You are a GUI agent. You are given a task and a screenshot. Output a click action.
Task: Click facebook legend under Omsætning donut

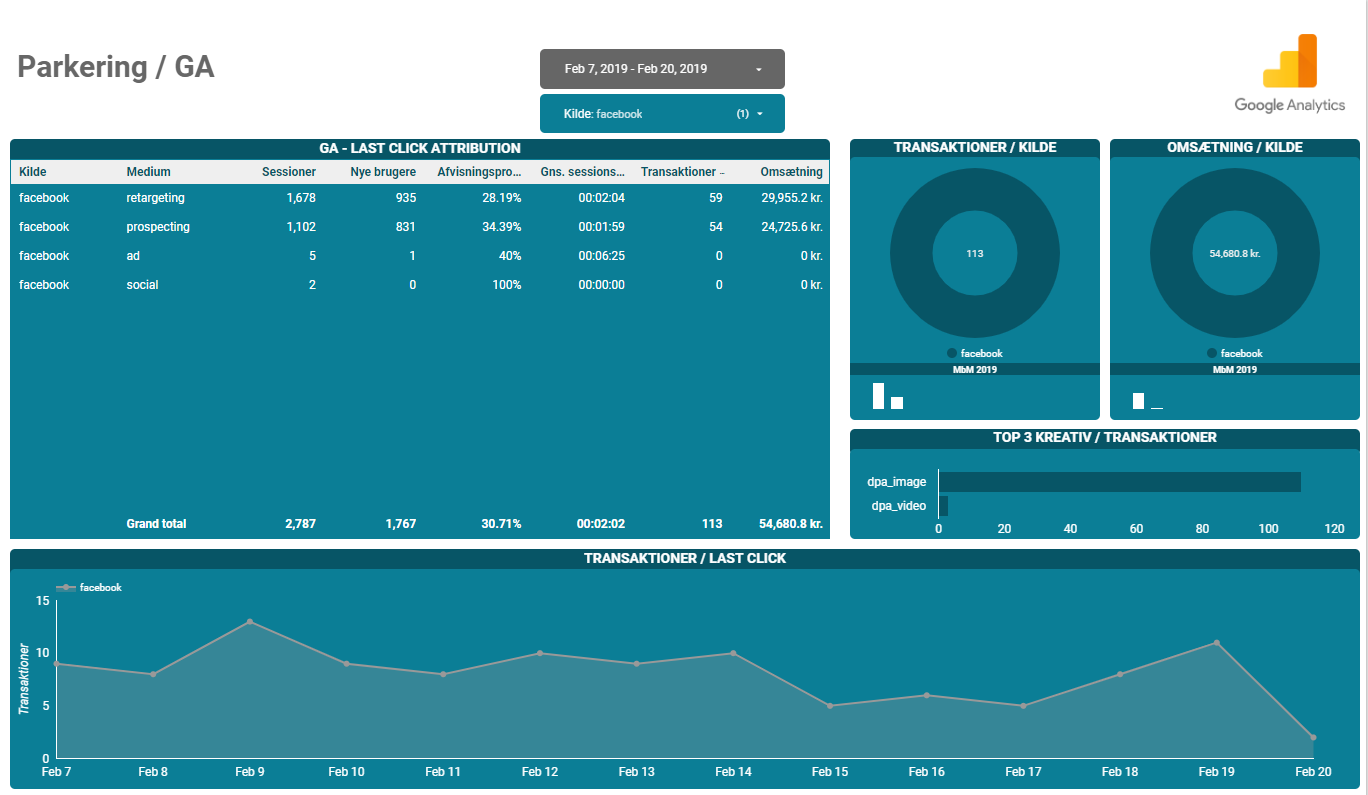point(1235,353)
